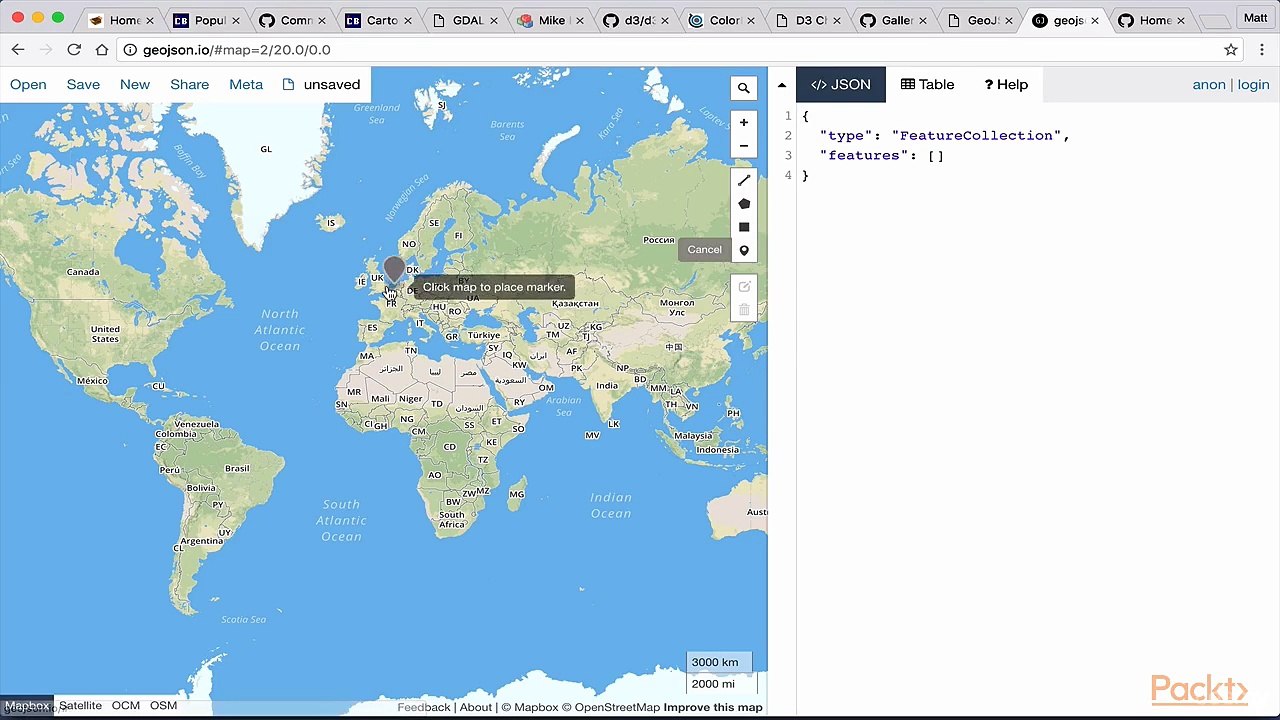This screenshot has width=1280, height=720.
Task: Click the delete layers trash icon
Action: [x=743, y=310]
